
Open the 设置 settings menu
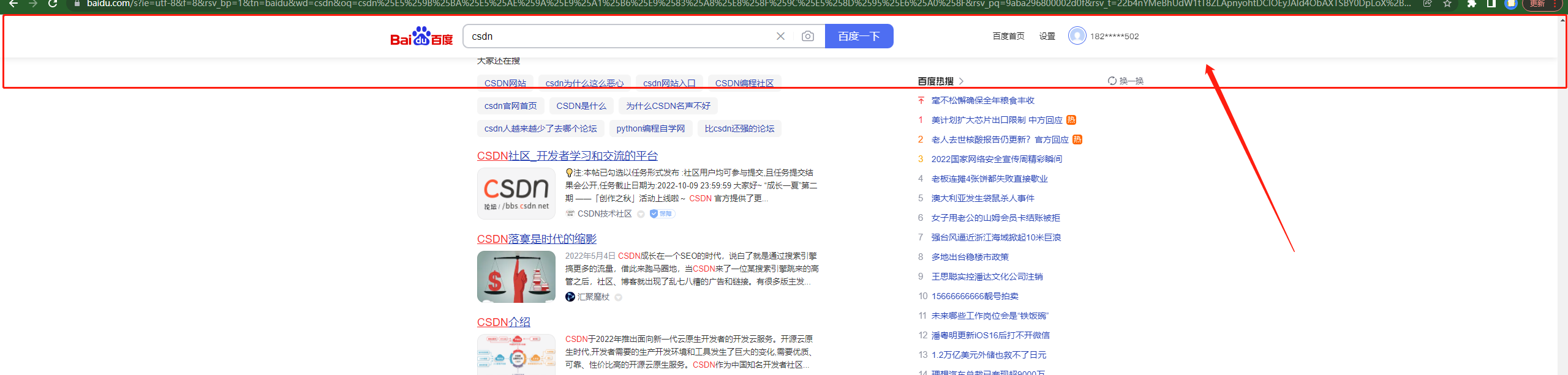click(1047, 36)
